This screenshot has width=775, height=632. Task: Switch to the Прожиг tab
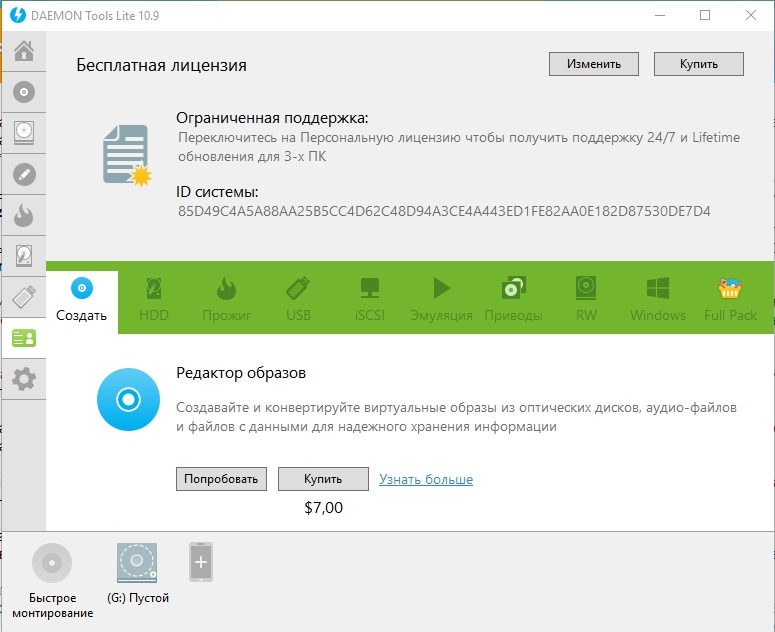[226, 299]
